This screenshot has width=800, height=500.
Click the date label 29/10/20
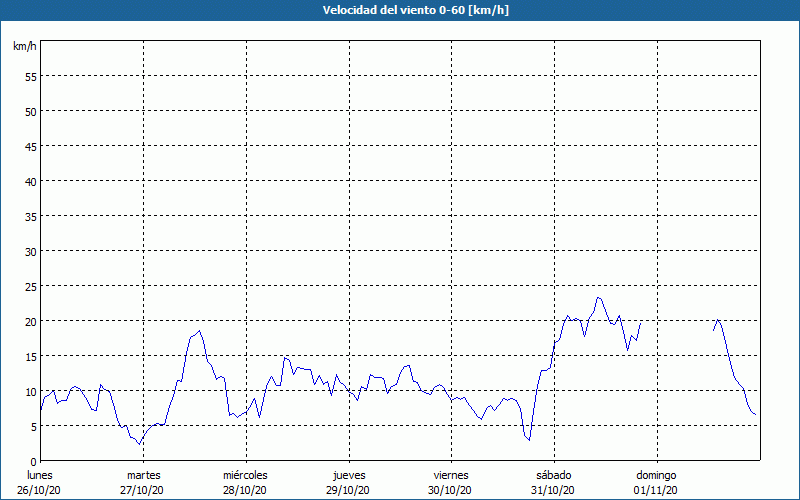pyautogui.click(x=348, y=490)
